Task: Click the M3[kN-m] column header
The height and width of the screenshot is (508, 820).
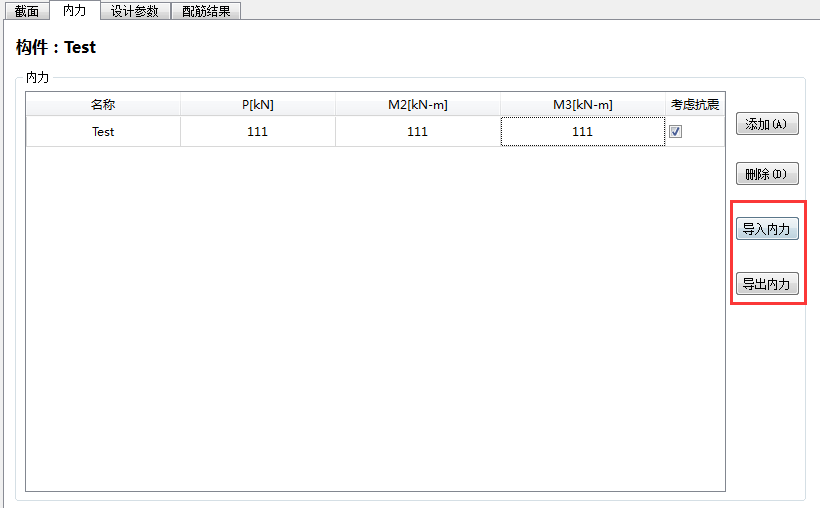Action: click(x=582, y=105)
